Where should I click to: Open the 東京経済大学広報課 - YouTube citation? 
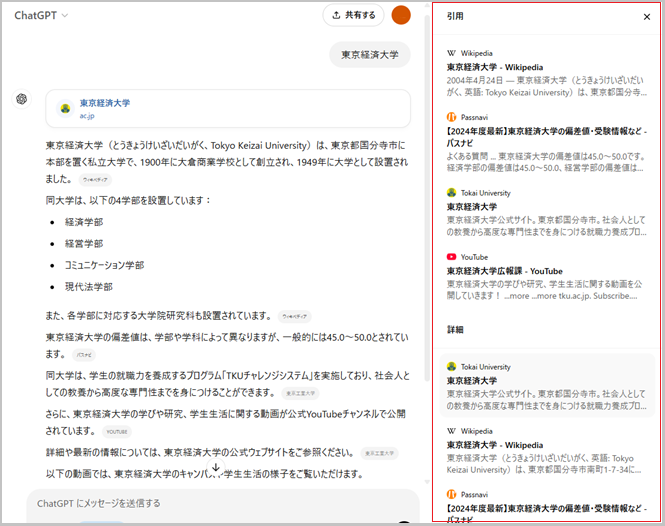(504, 271)
